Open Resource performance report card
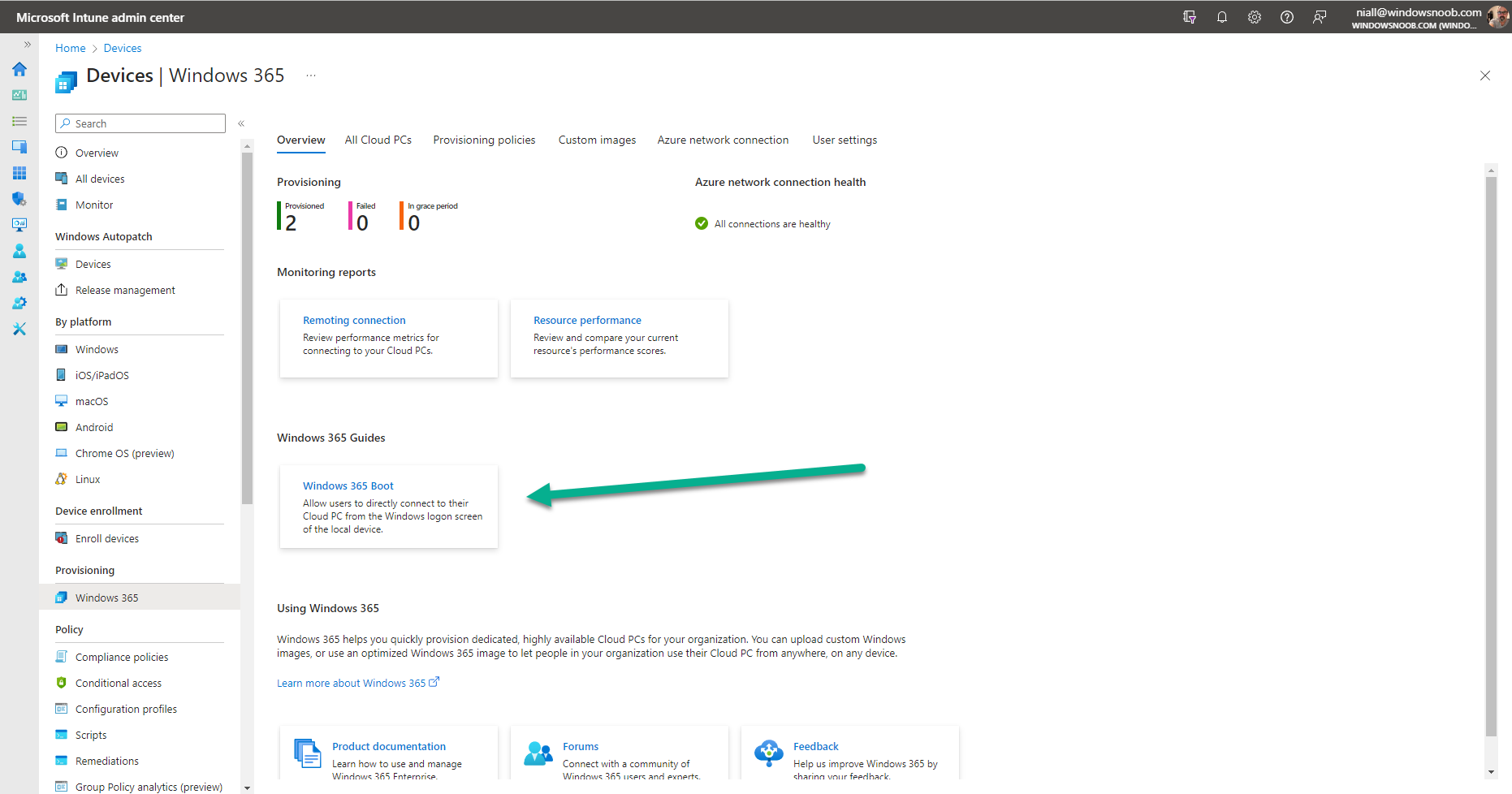1512x794 pixels. point(620,339)
